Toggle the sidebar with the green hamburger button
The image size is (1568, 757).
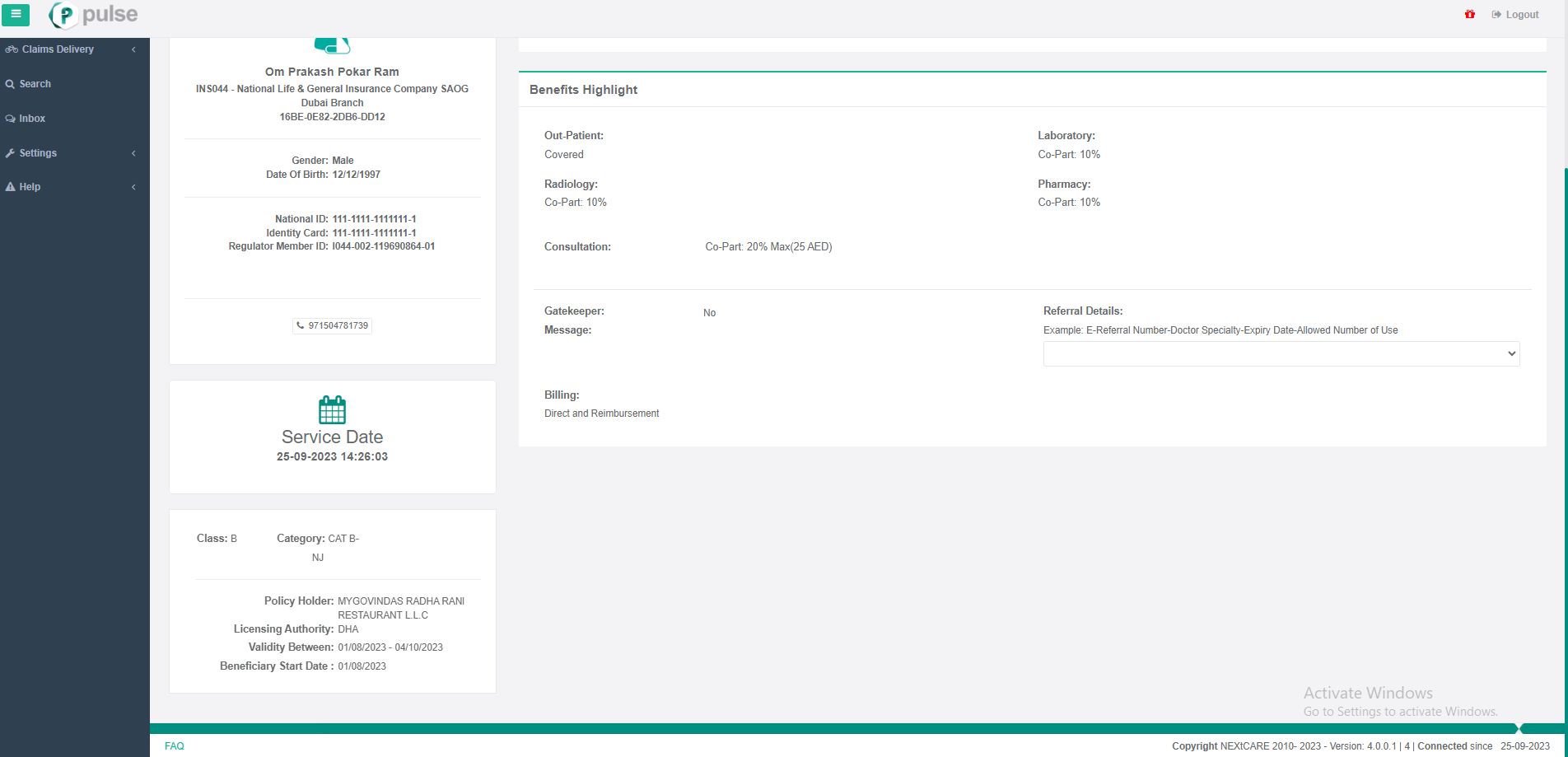click(x=16, y=14)
